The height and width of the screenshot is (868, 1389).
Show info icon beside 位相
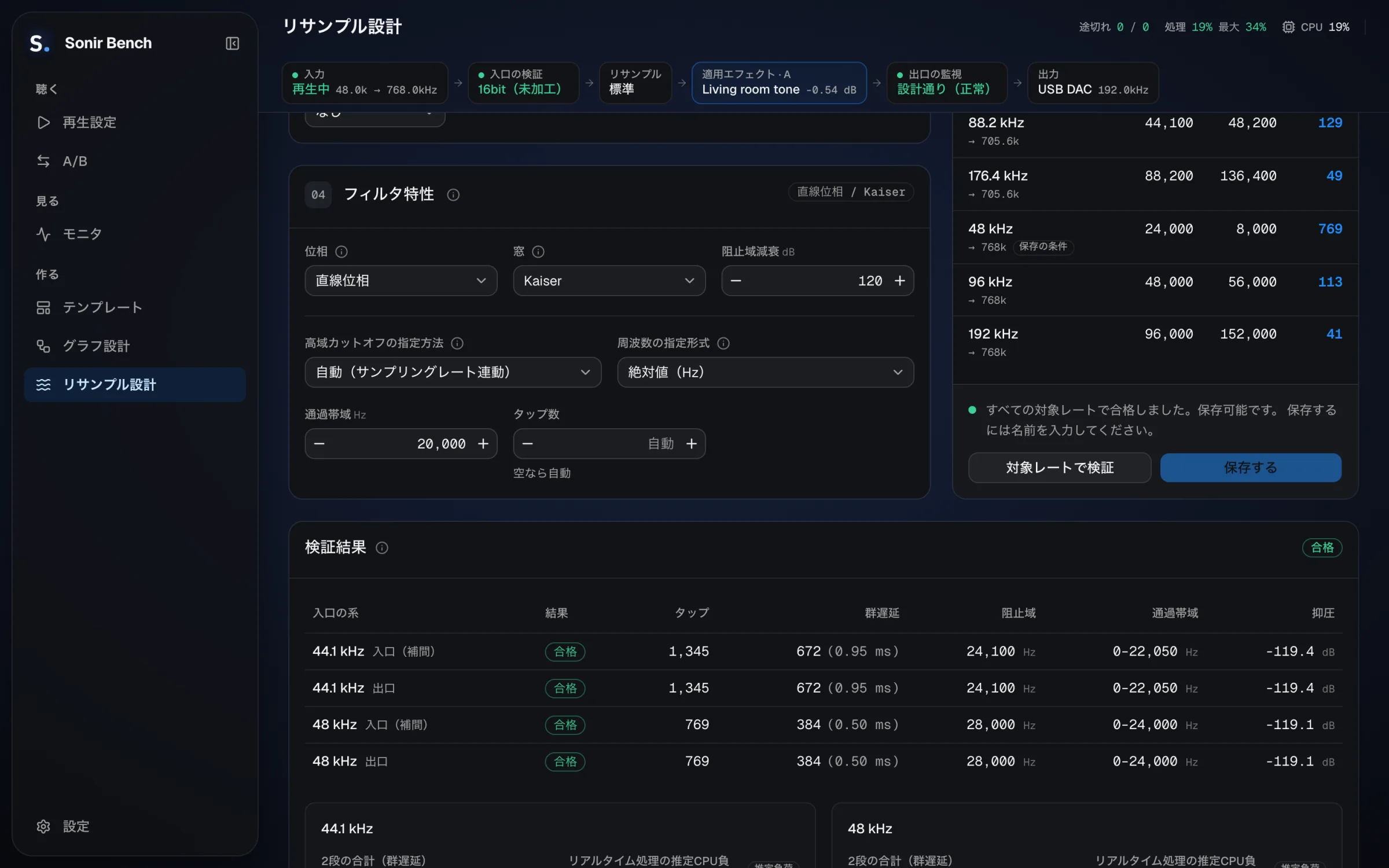click(x=341, y=252)
